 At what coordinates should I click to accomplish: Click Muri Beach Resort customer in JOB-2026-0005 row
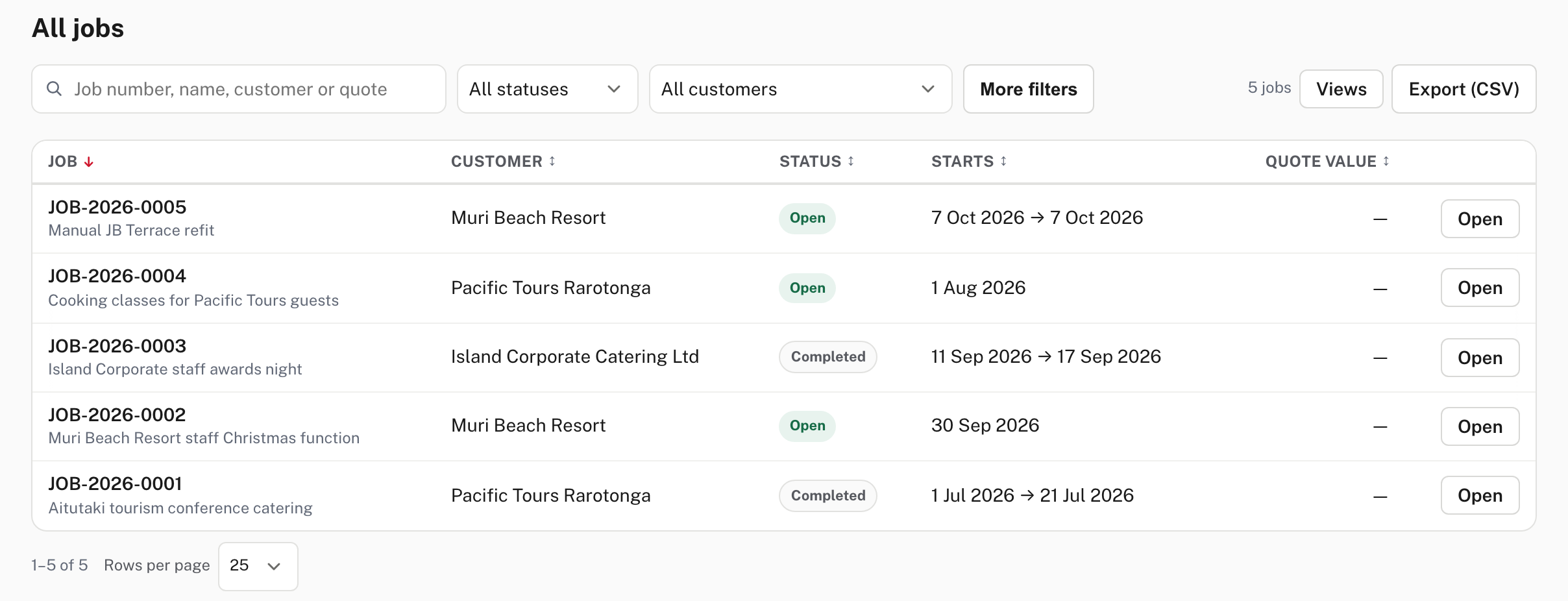[528, 217]
